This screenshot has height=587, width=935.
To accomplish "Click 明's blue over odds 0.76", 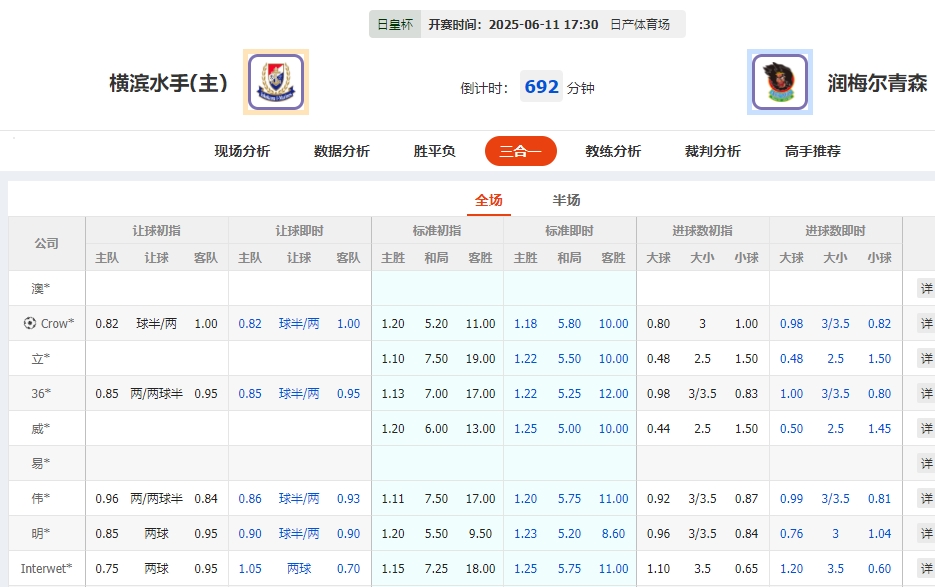I will pyautogui.click(x=792, y=533).
